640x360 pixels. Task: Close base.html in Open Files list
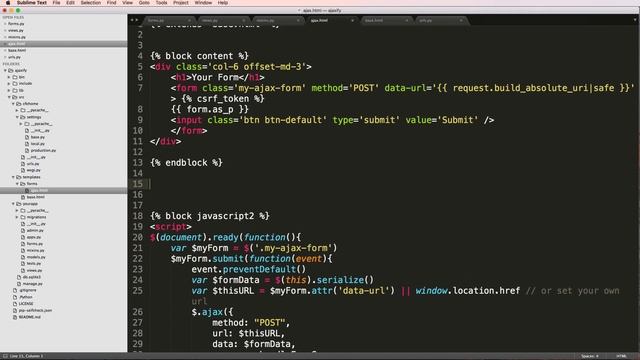[x=5, y=50]
